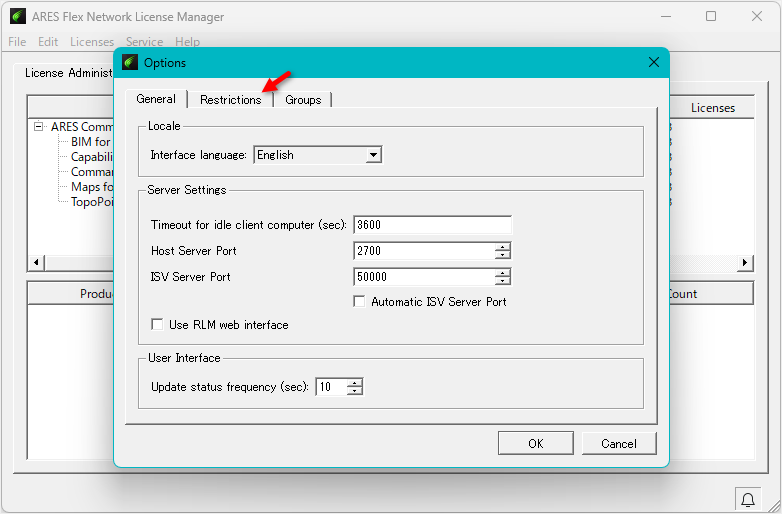The image size is (782, 514).
Task: Open the File menu
Action: [17, 42]
